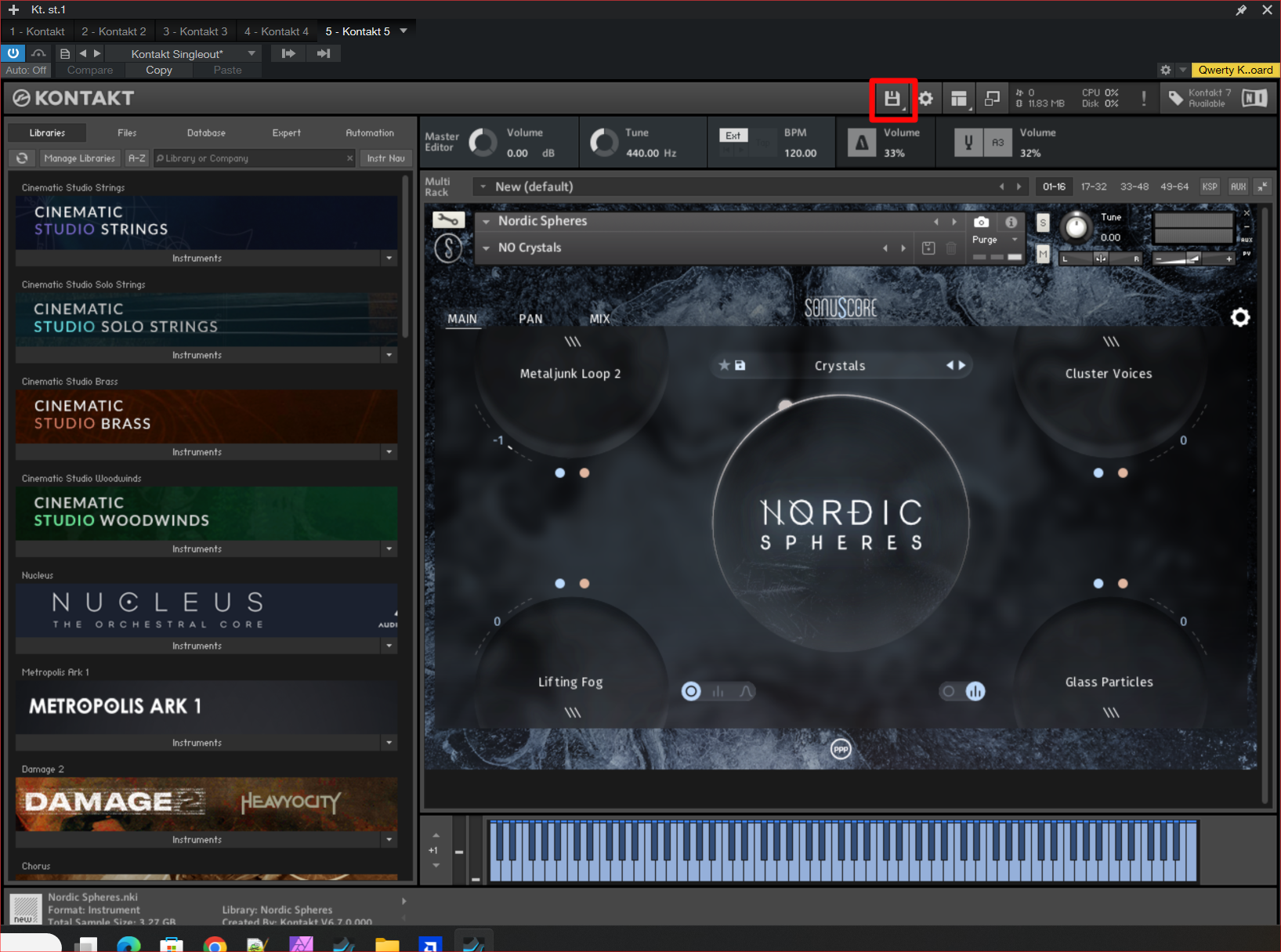This screenshot has width=1281, height=952.
Task: Toggle the instrument Mute M button
Action: pos(1043,254)
